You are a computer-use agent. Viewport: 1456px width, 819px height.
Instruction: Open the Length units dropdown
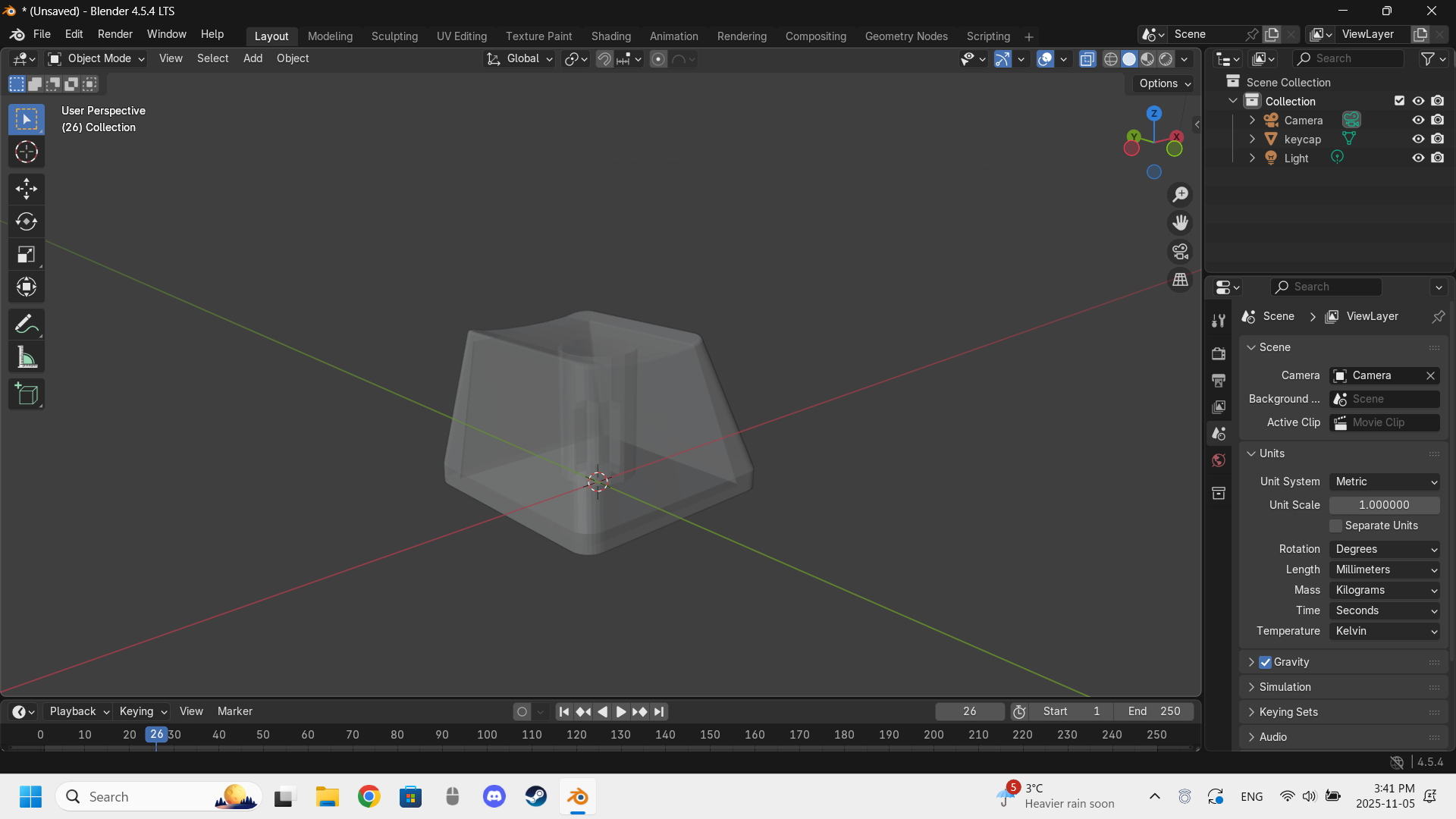1385,570
